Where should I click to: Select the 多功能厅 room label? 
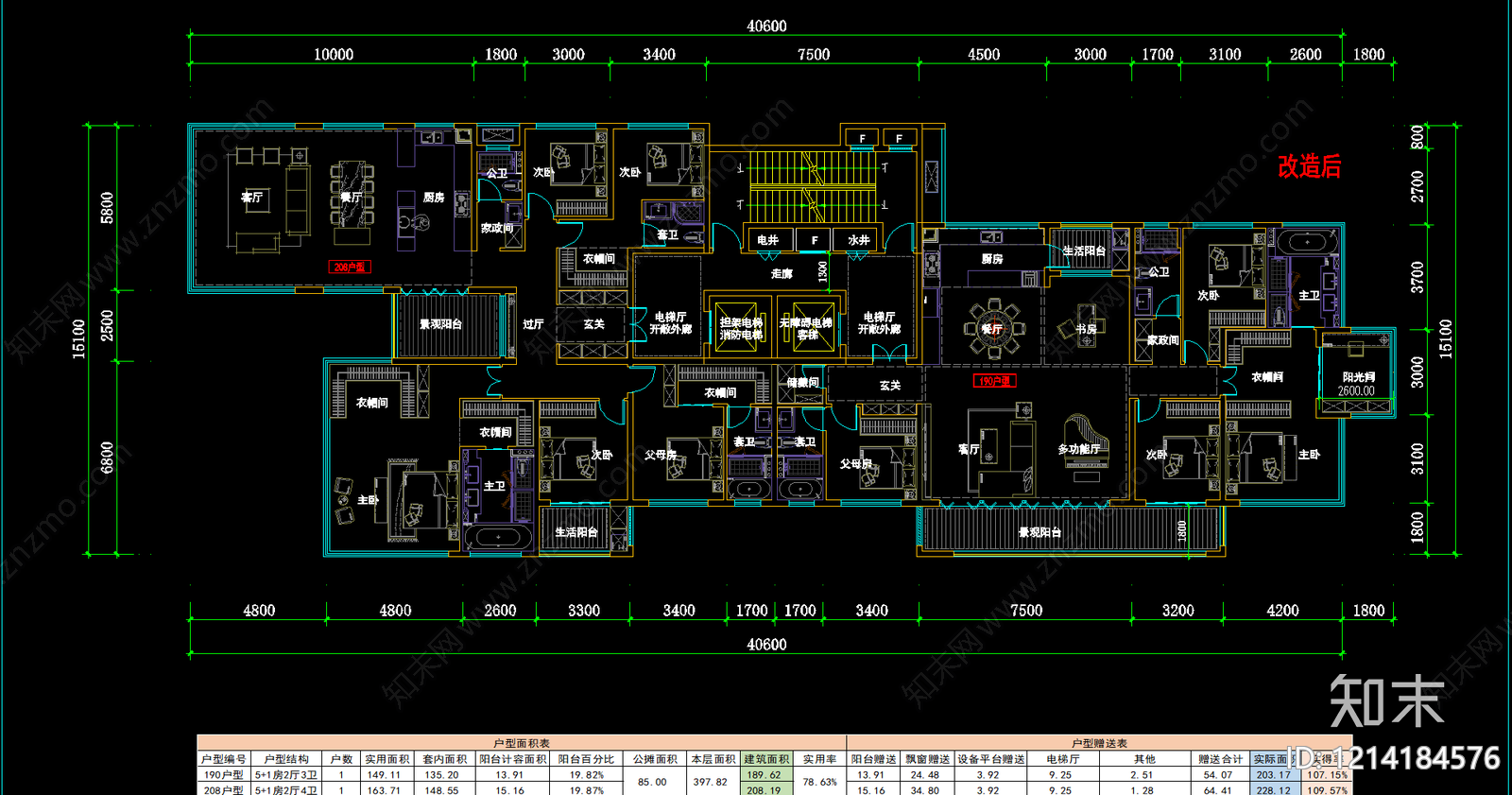coord(1078,449)
